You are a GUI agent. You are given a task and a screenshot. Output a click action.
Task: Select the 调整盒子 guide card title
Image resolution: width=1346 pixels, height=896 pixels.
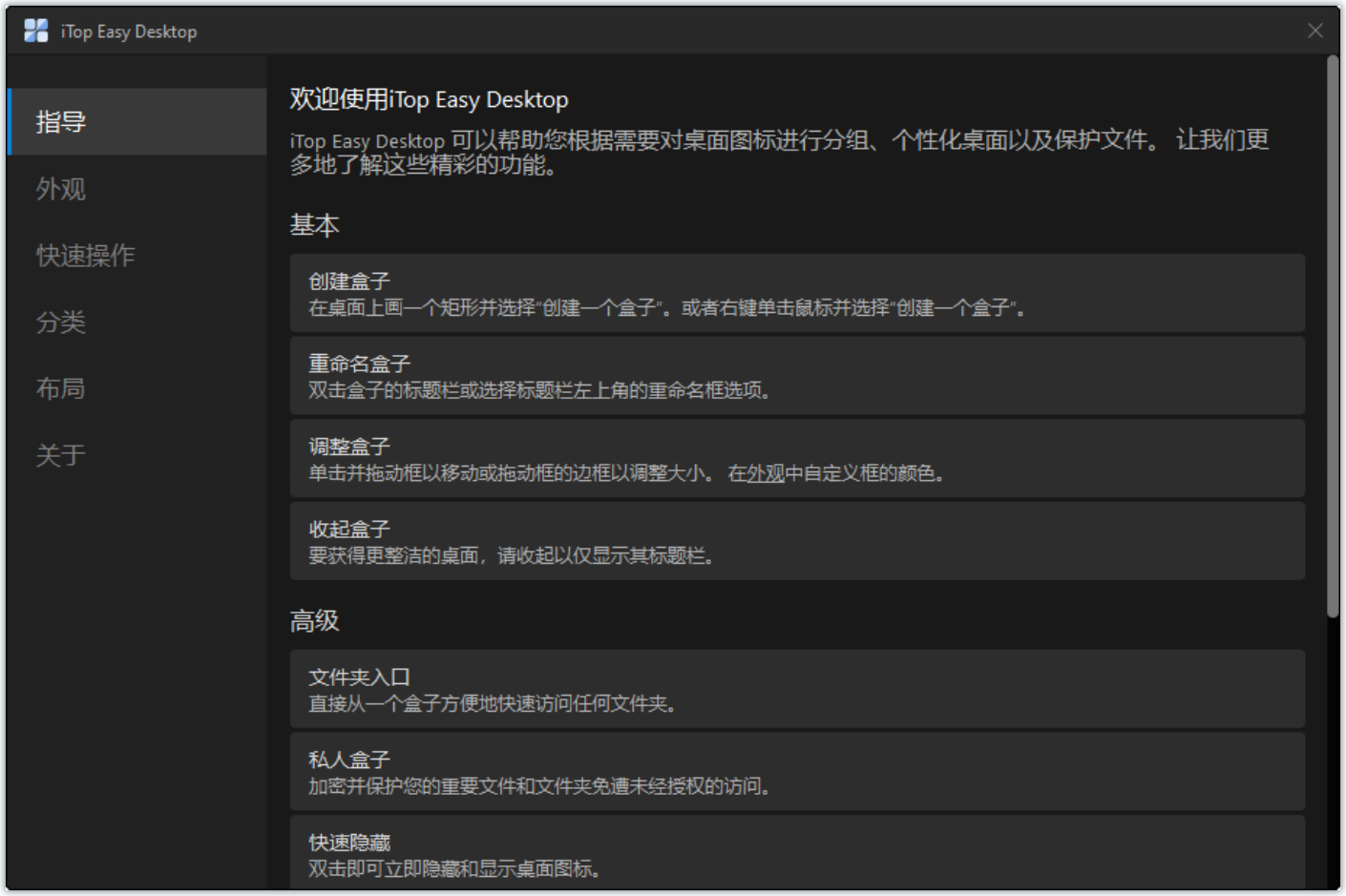[x=349, y=447]
